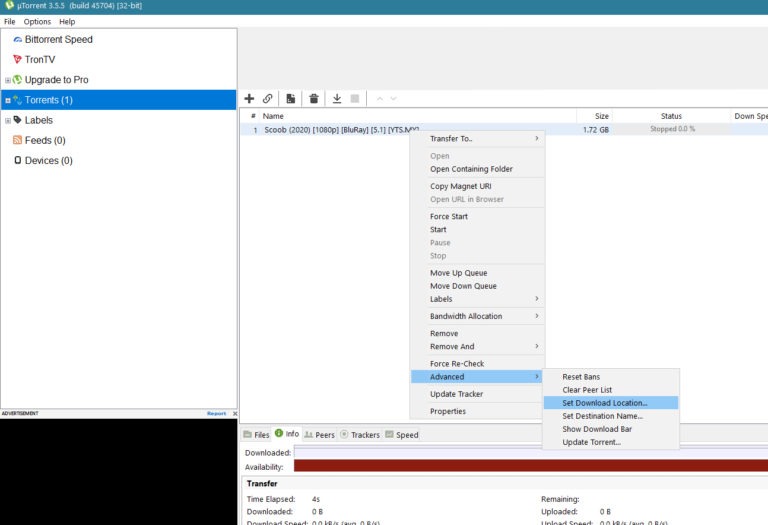This screenshot has height=525, width=768.
Task: Click the Upgrade to Pro uTorrent icon
Action: pyautogui.click(x=18, y=79)
